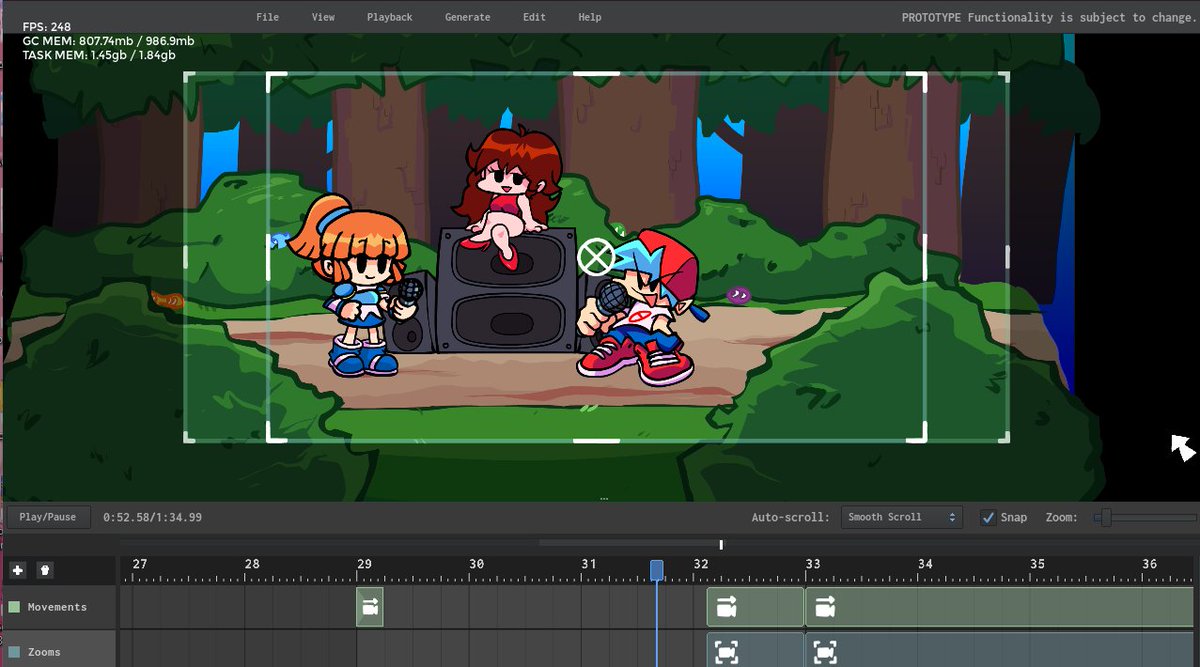Click the time readout 0:52.58/1:34.99

pyautogui.click(x=152, y=517)
